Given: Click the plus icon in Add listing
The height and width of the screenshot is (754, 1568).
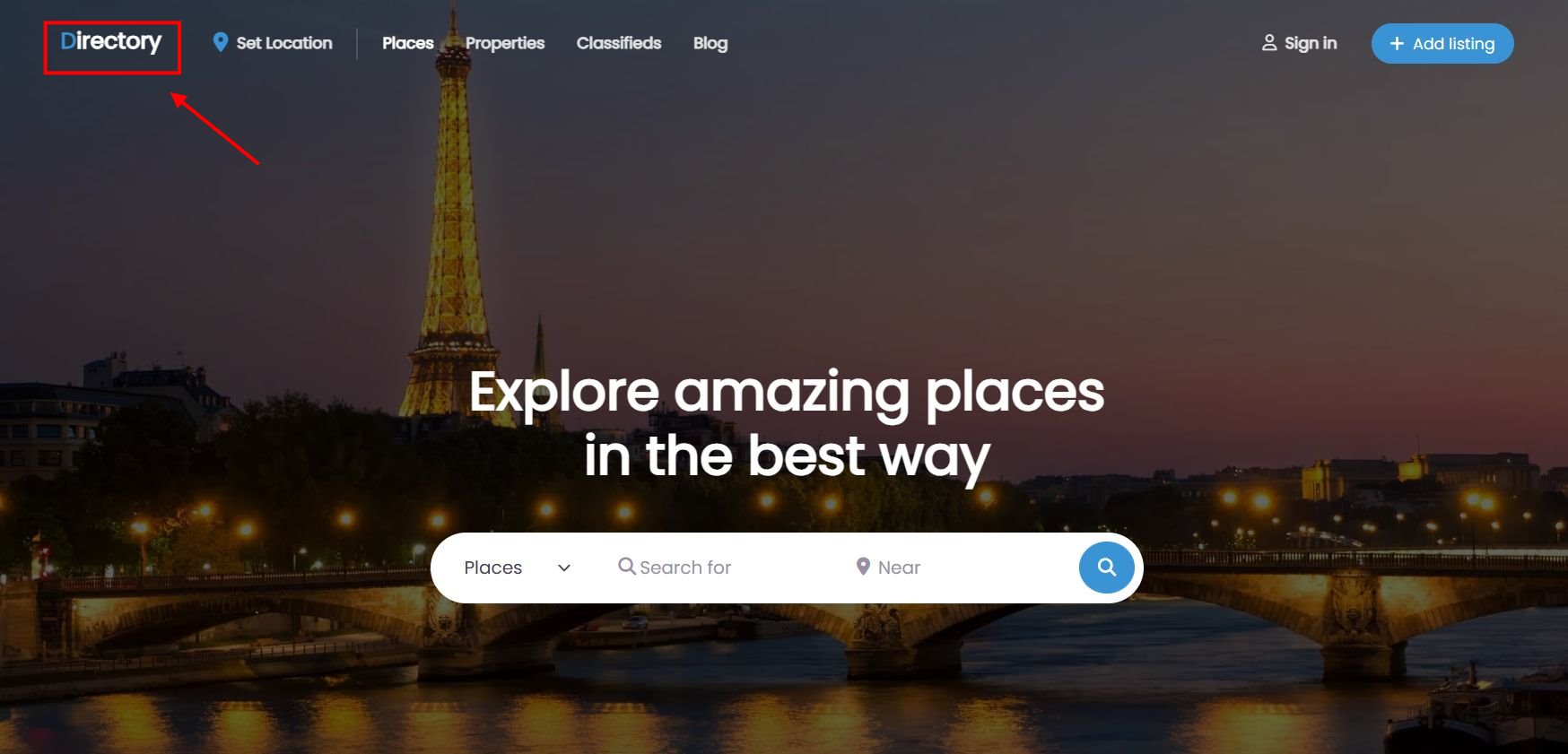Looking at the screenshot, I should coord(1397,43).
